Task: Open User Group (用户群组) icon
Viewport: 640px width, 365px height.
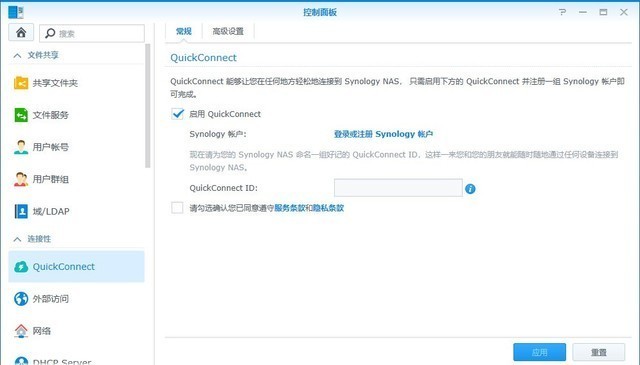Action: pyautogui.click(x=21, y=179)
